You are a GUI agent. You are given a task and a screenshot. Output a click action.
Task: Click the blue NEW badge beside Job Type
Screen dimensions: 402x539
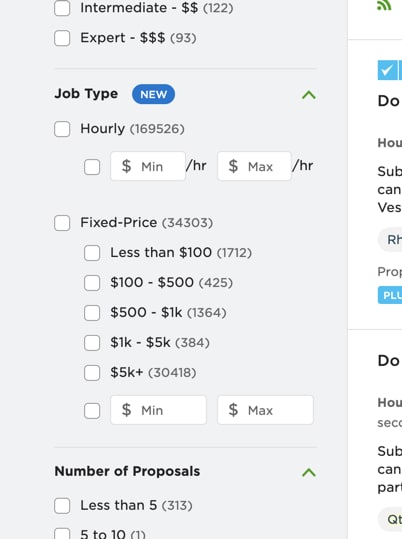point(153,94)
